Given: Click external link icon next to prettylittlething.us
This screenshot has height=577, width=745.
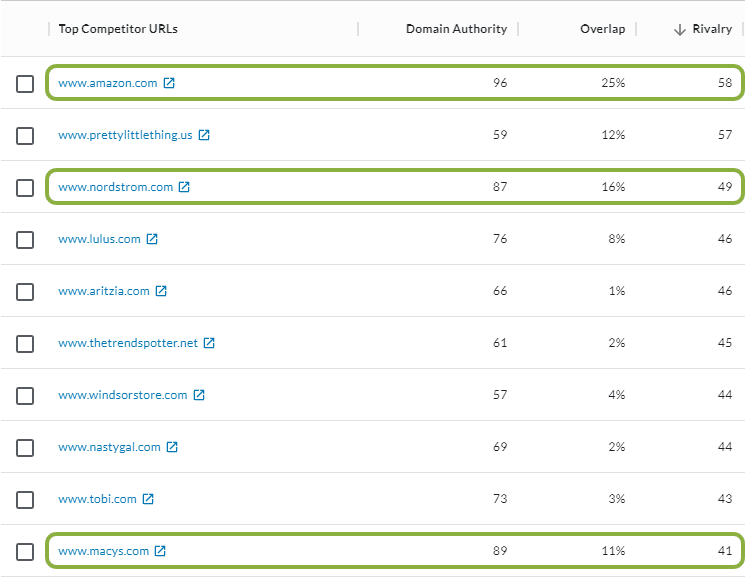Looking at the screenshot, I should pos(204,135).
